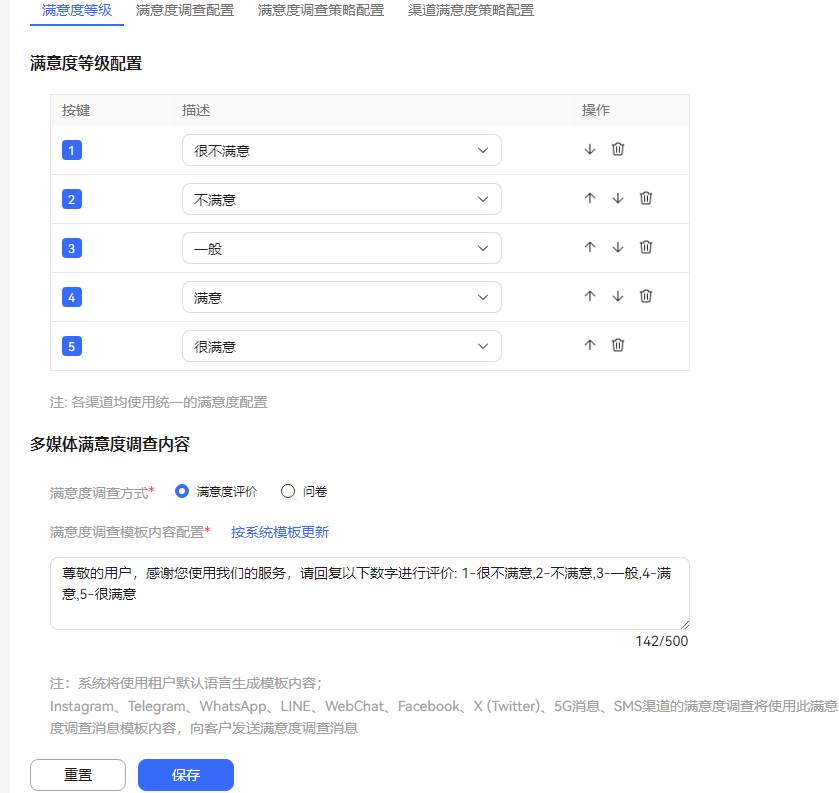The image size is (839, 793).
Task: Delete row 4 满意 level
Action: pos(646,296)
